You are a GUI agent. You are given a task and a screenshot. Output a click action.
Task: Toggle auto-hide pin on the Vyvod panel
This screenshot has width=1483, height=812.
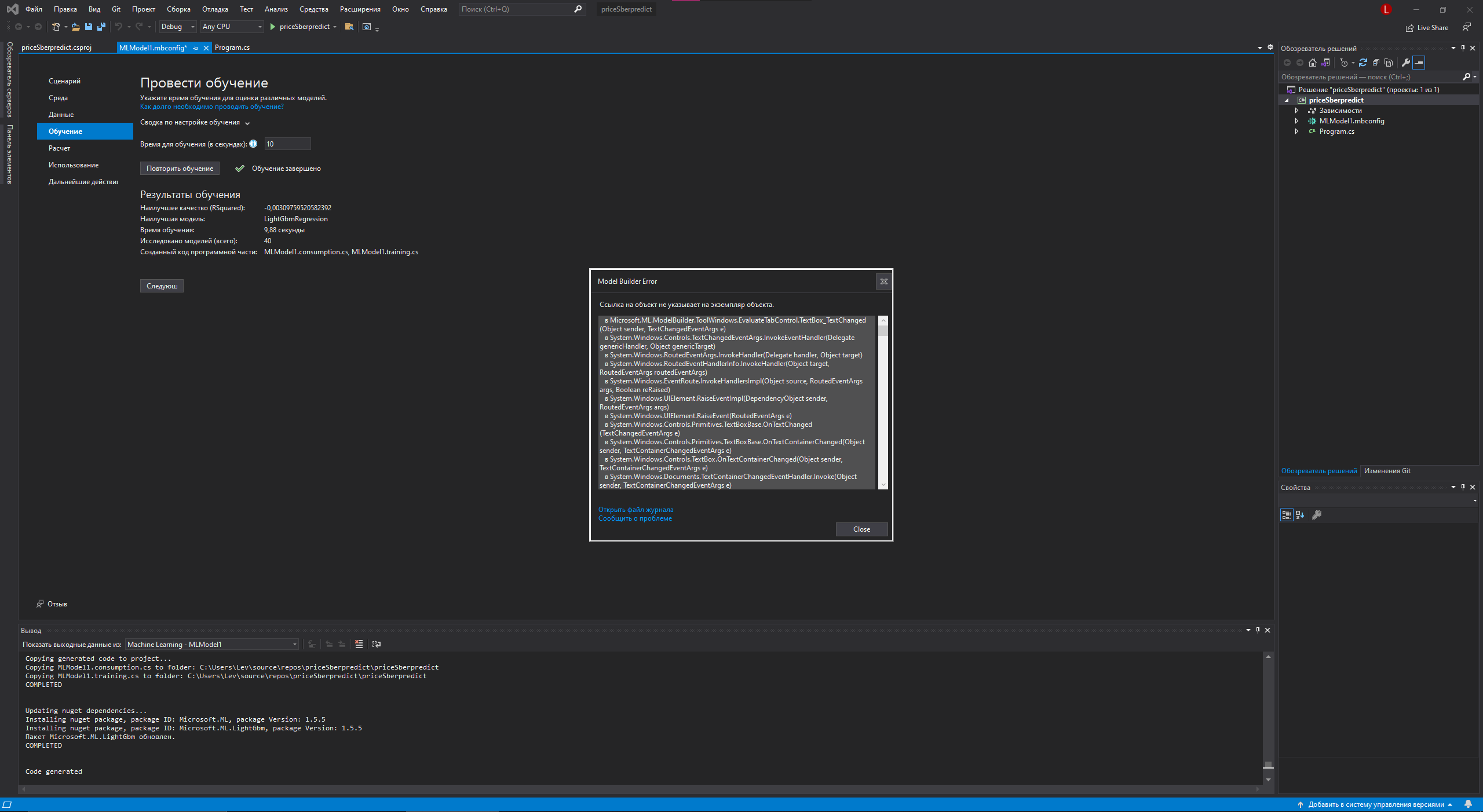pyautogui.click(x=1258, y=630)
